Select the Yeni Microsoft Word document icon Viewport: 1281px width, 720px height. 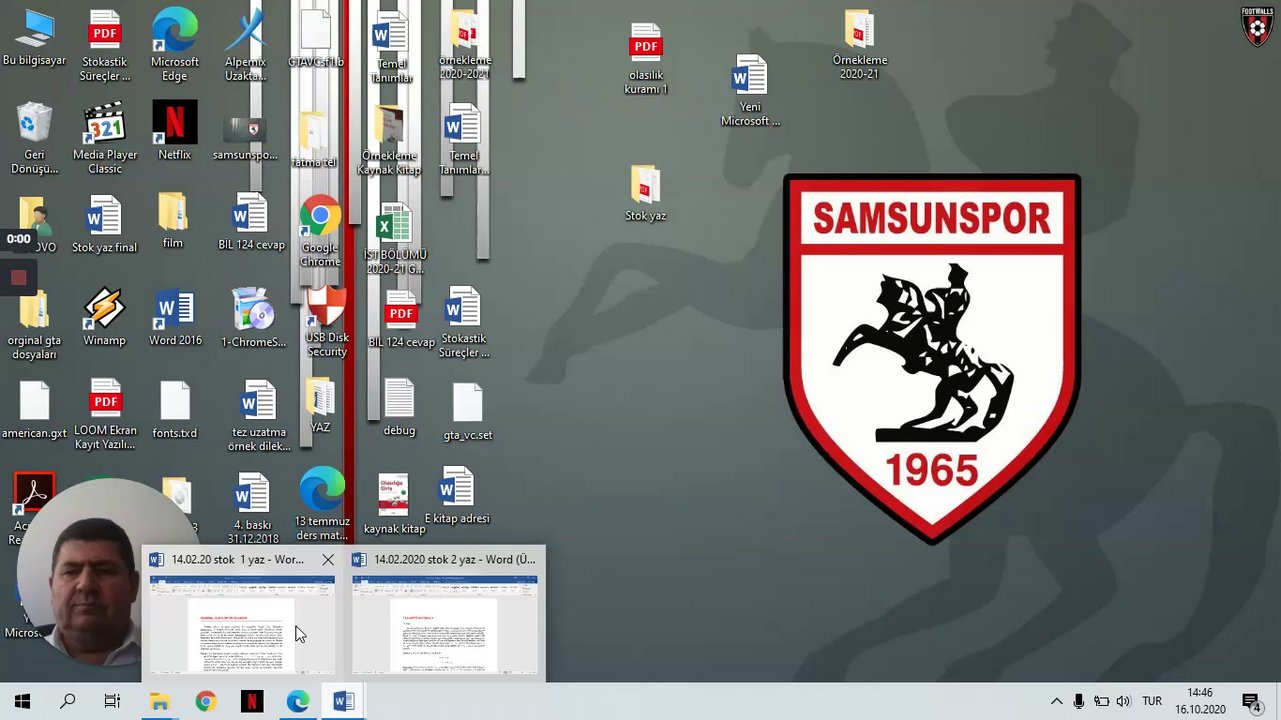point(750,91)
